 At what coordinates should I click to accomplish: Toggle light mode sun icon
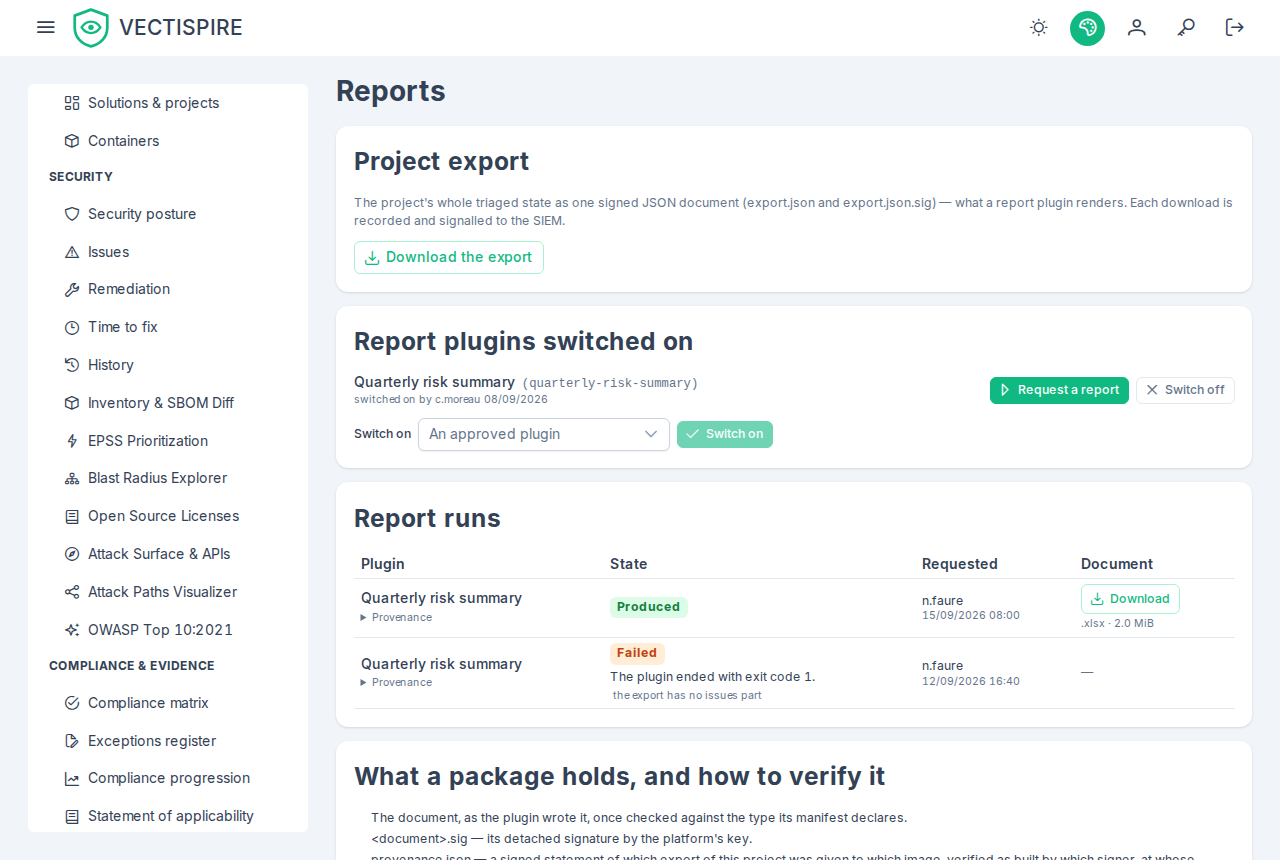pyautogui.click(x=1039, y=27)
